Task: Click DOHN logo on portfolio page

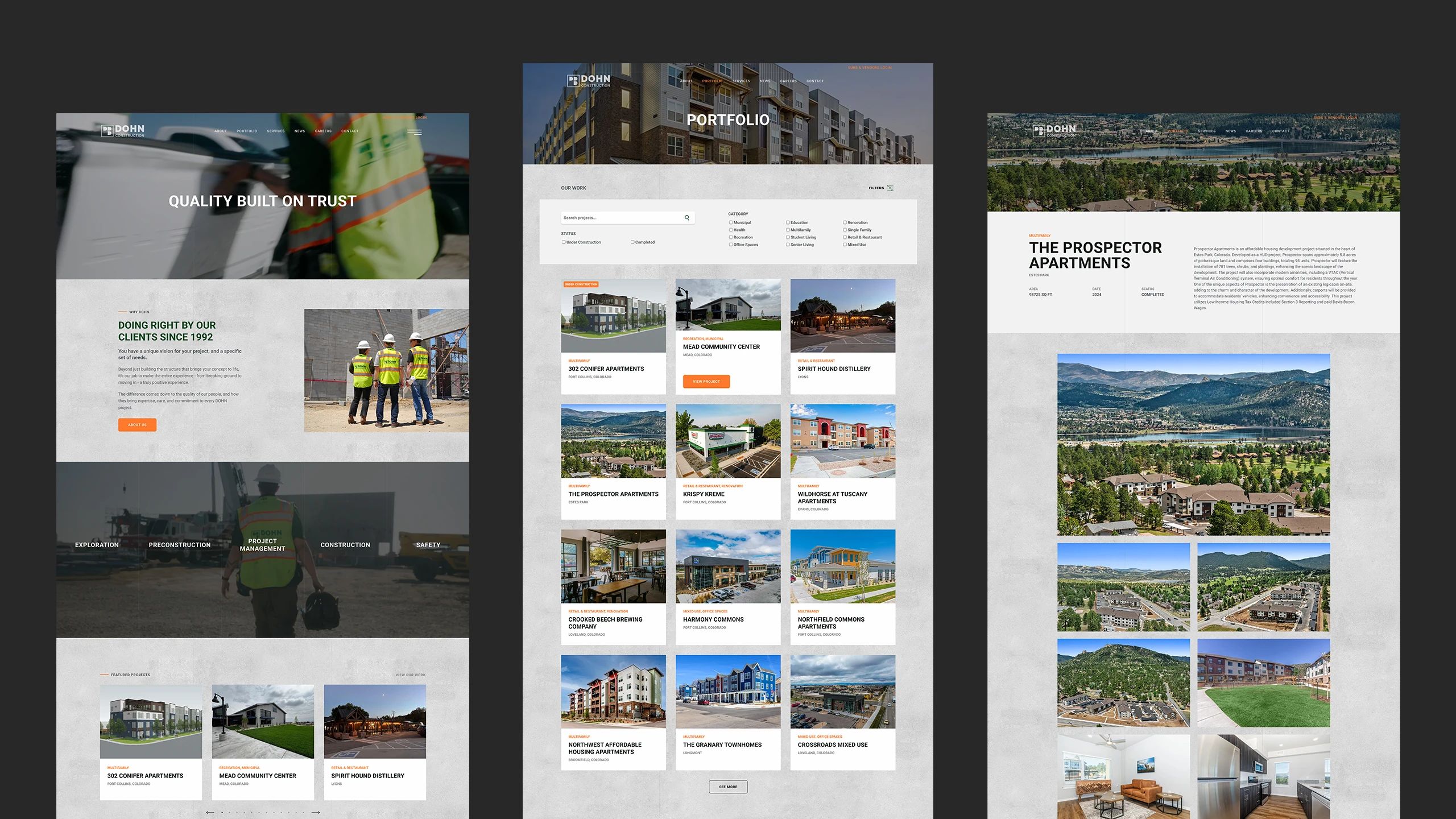Action: point(589,81)
